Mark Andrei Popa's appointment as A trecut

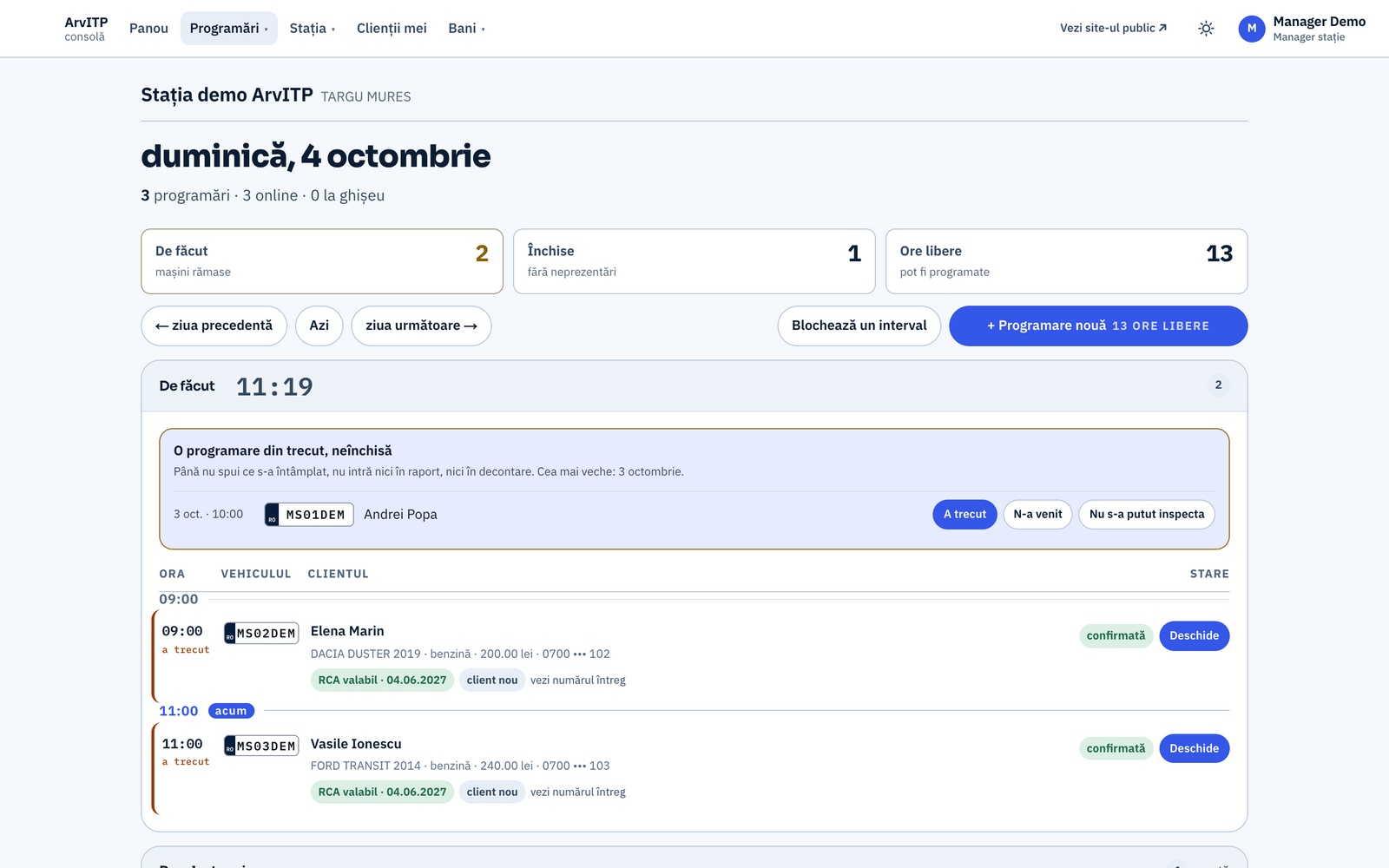click(x=964, y=515)
